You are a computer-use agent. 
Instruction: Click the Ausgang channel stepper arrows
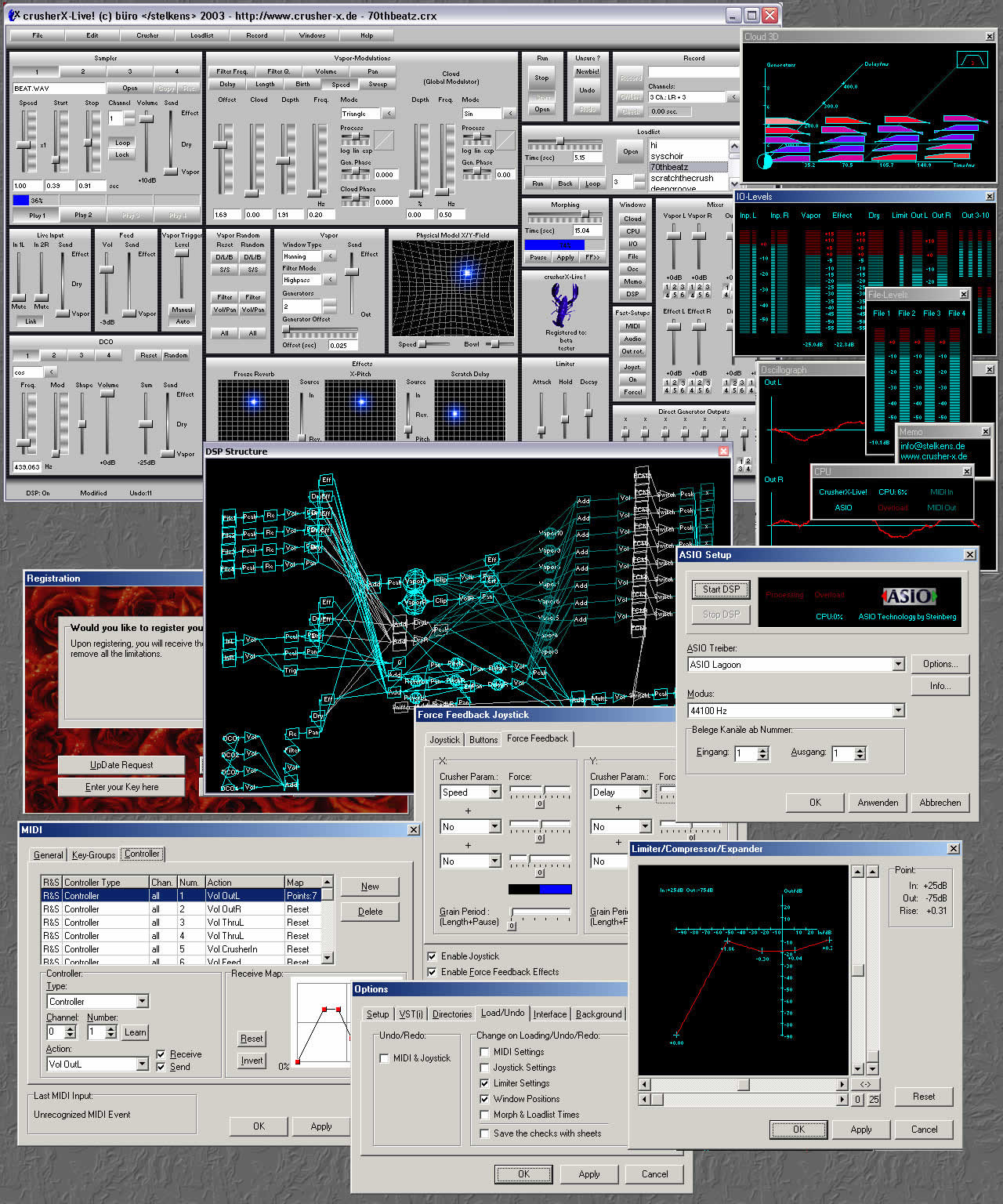click(x=860, y=753)
